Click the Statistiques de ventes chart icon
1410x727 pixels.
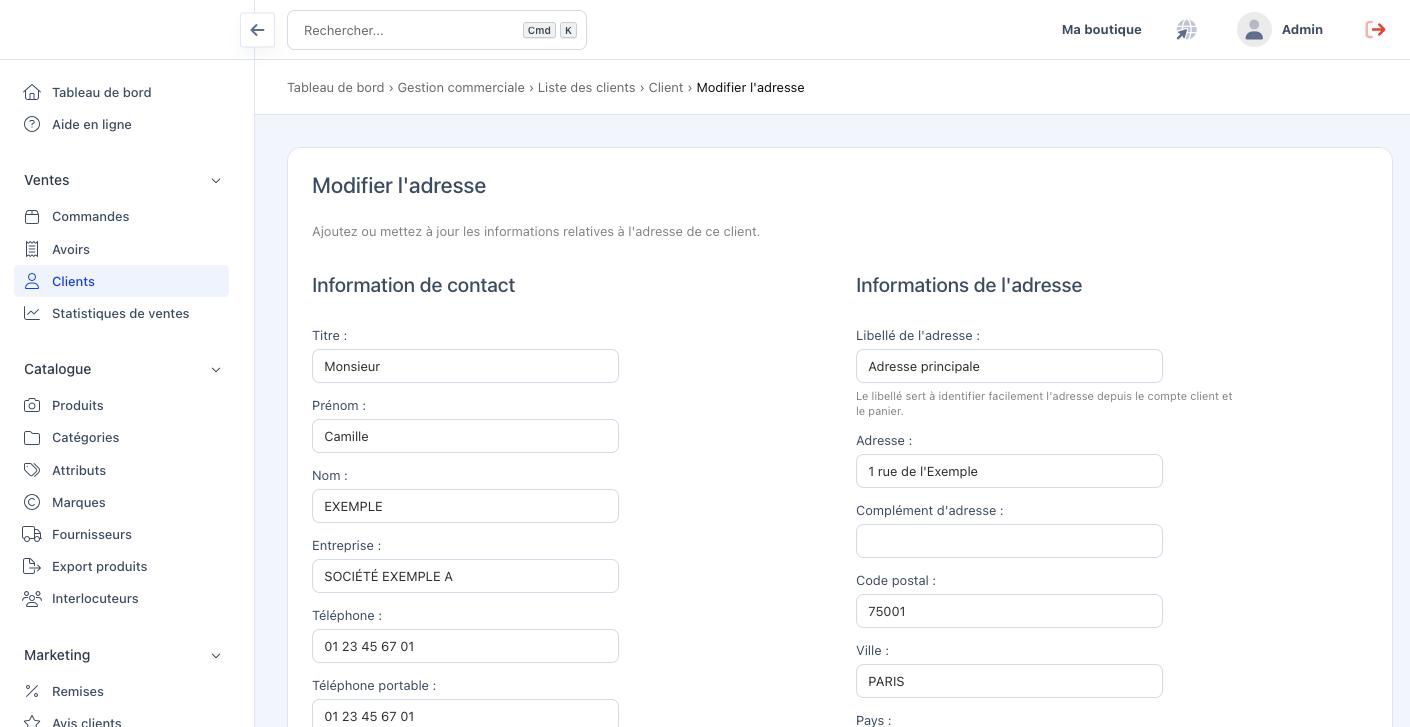(32, 313)
